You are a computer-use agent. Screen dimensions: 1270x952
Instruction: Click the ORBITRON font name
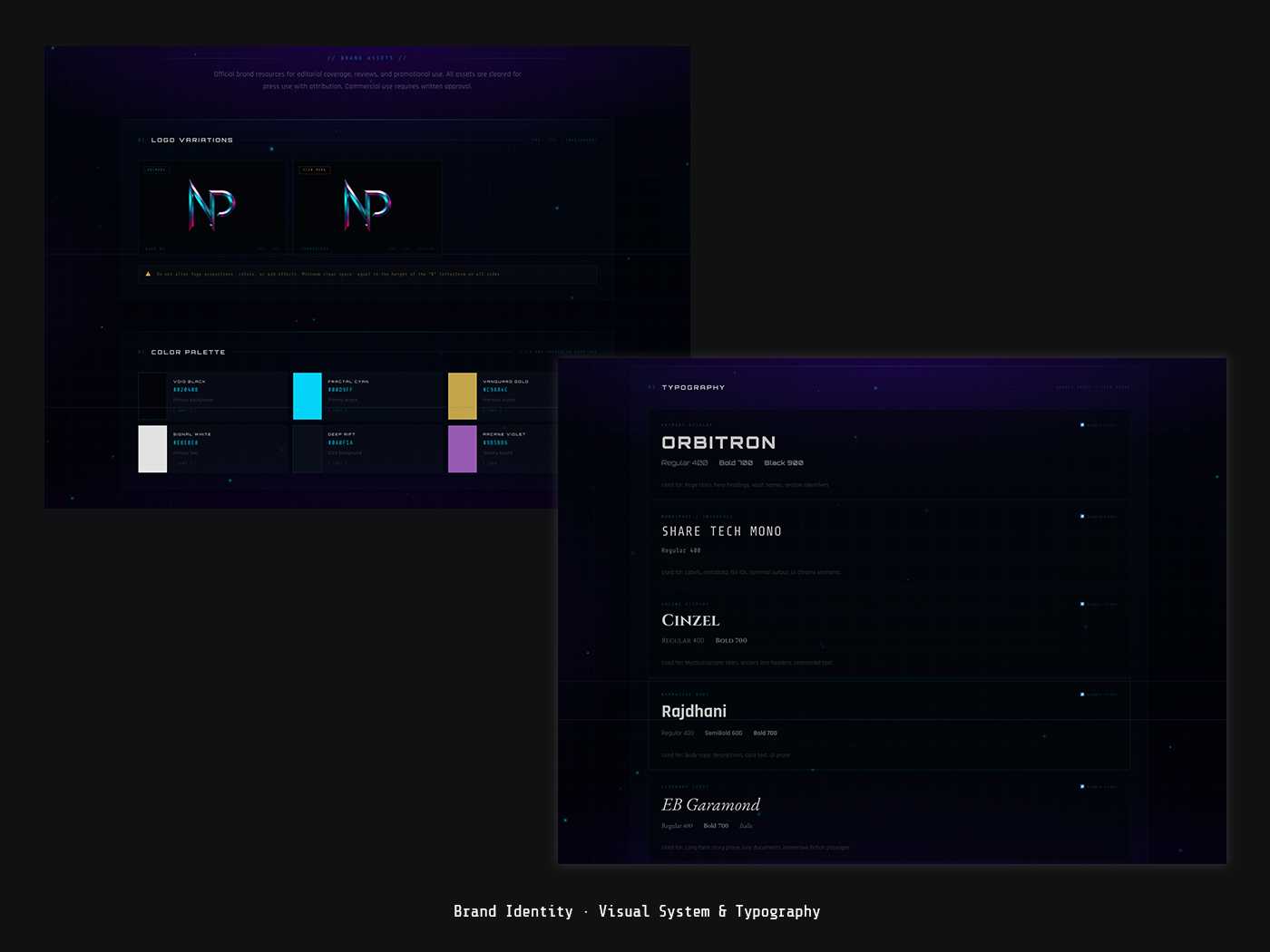click(x=718, y=442)
